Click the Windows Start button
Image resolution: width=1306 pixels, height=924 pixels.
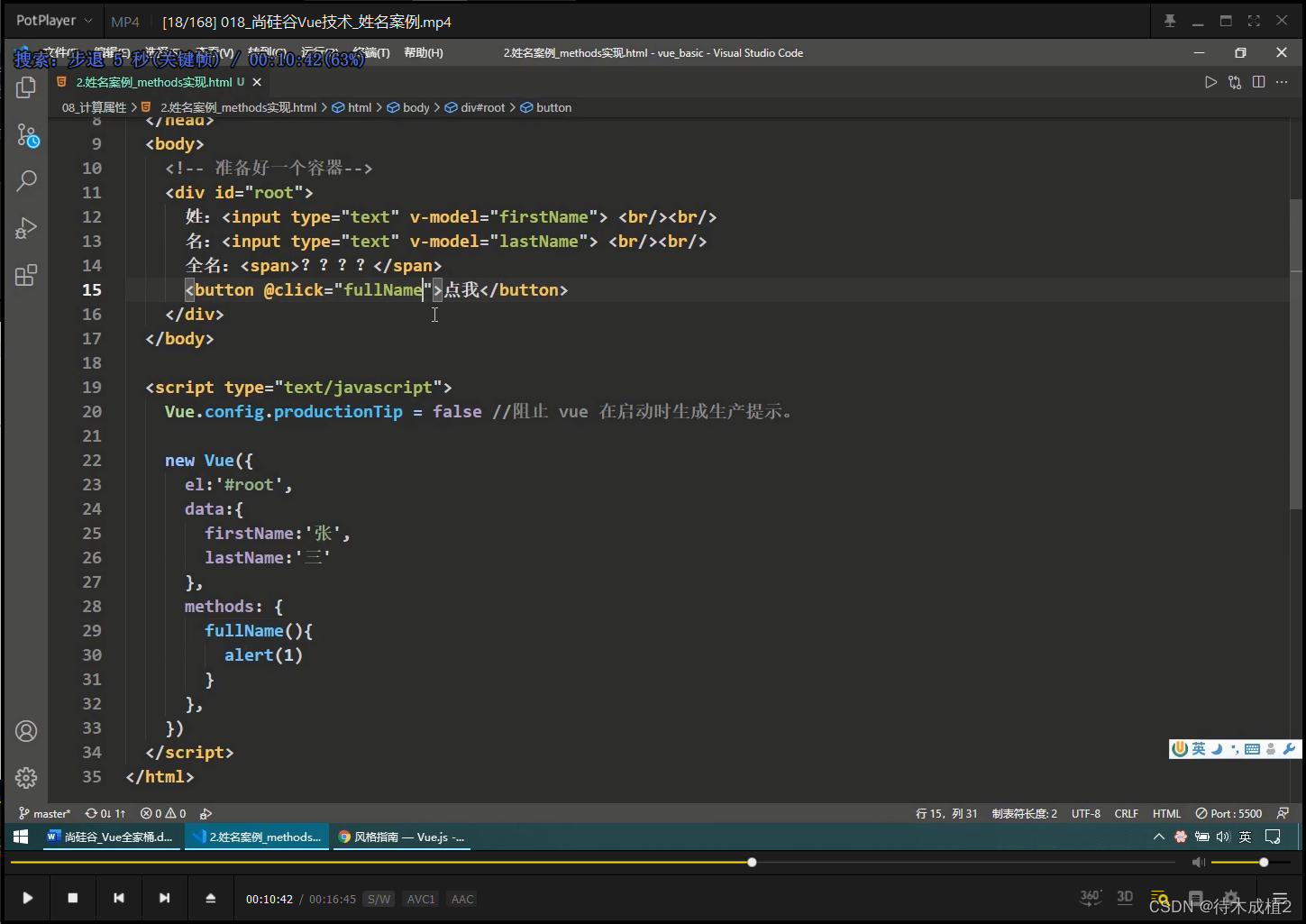click(21, 837)
